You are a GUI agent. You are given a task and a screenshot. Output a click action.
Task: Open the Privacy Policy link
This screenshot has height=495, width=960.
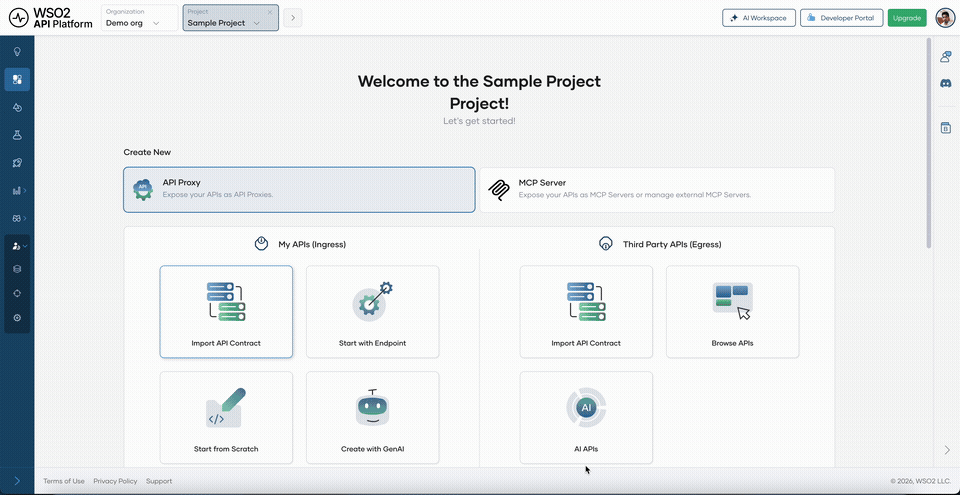115,481
